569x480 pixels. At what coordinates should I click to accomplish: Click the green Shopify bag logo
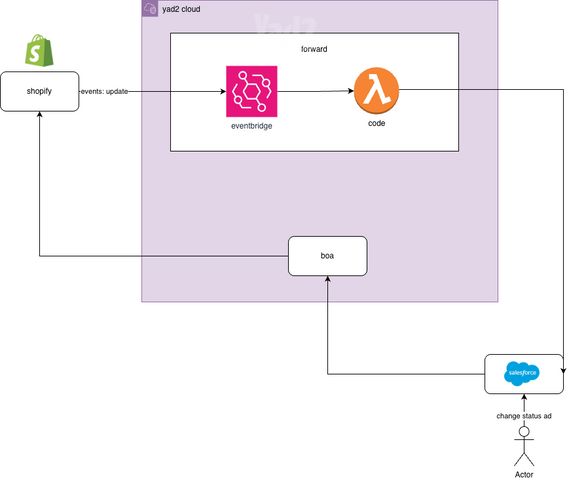click(x=39, y=50)
